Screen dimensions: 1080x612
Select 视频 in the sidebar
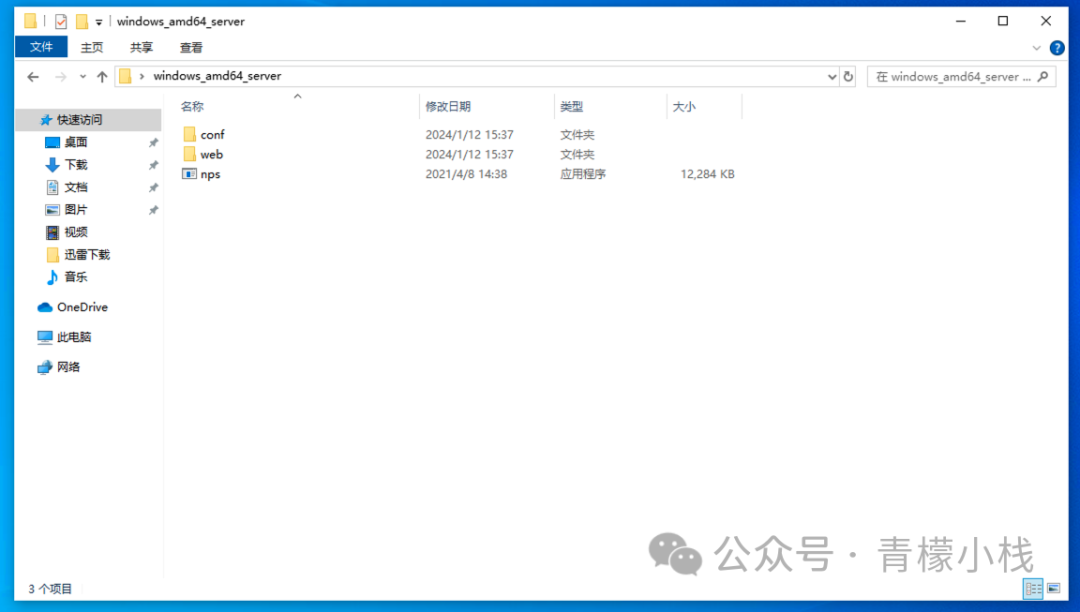tap(76, 232)
